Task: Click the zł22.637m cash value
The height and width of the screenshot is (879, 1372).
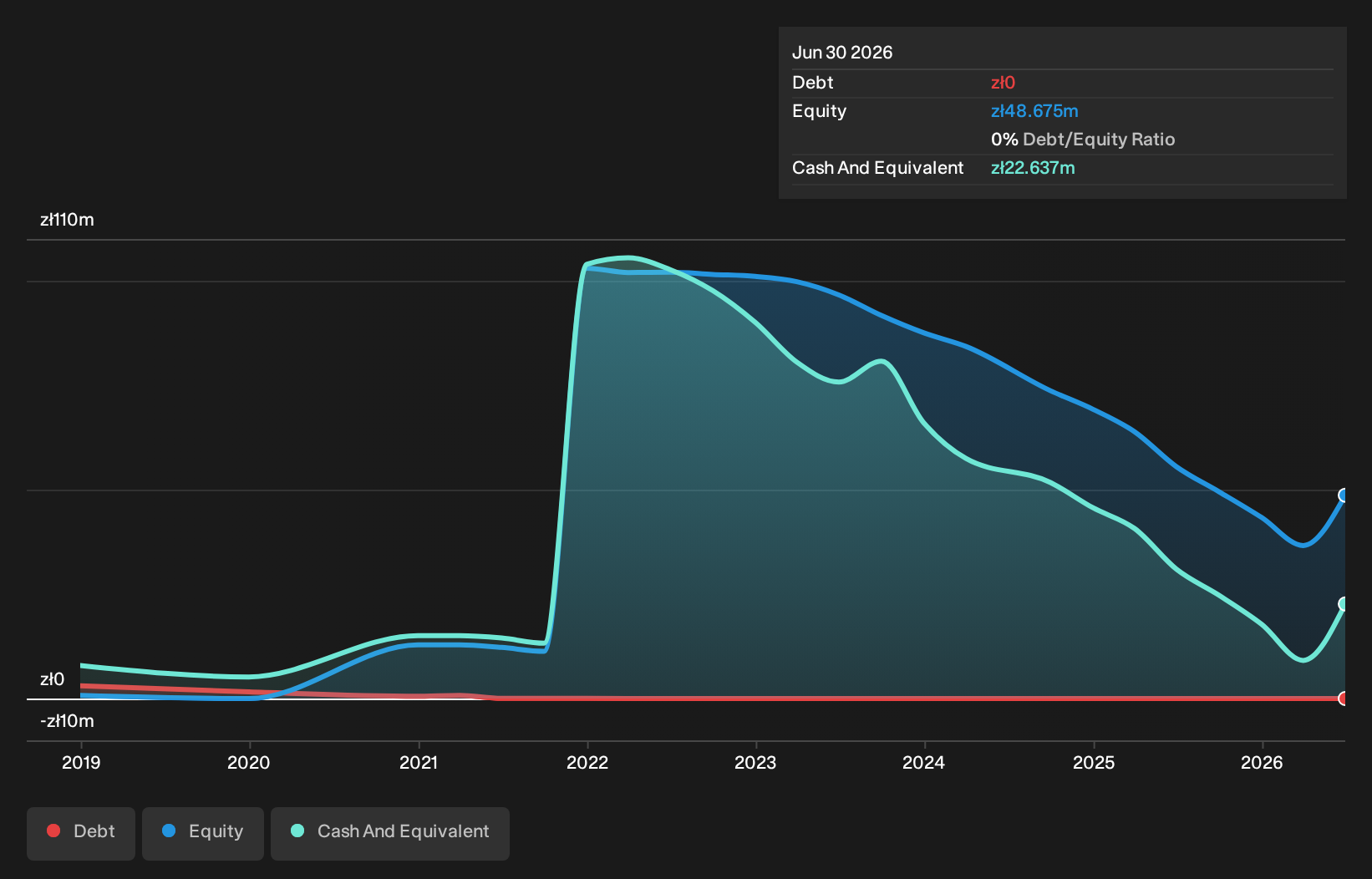Action: point(1033,168)
